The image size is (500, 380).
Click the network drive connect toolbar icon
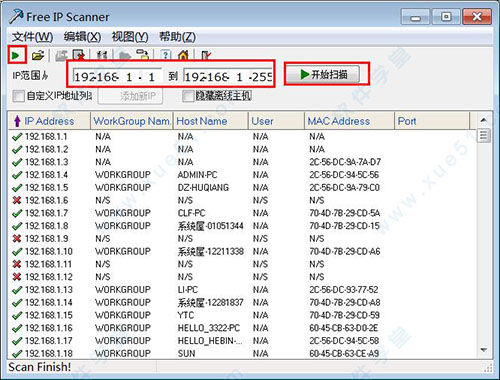[143, 55]
